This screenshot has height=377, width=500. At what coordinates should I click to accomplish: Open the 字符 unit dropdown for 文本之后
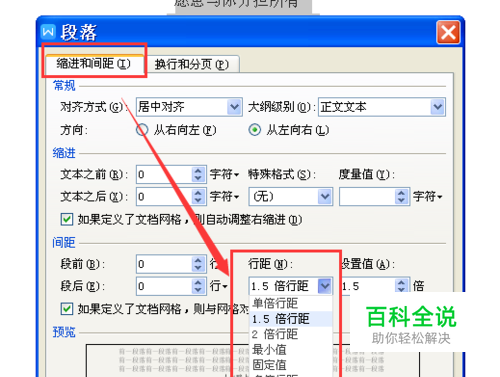(224, 197)
